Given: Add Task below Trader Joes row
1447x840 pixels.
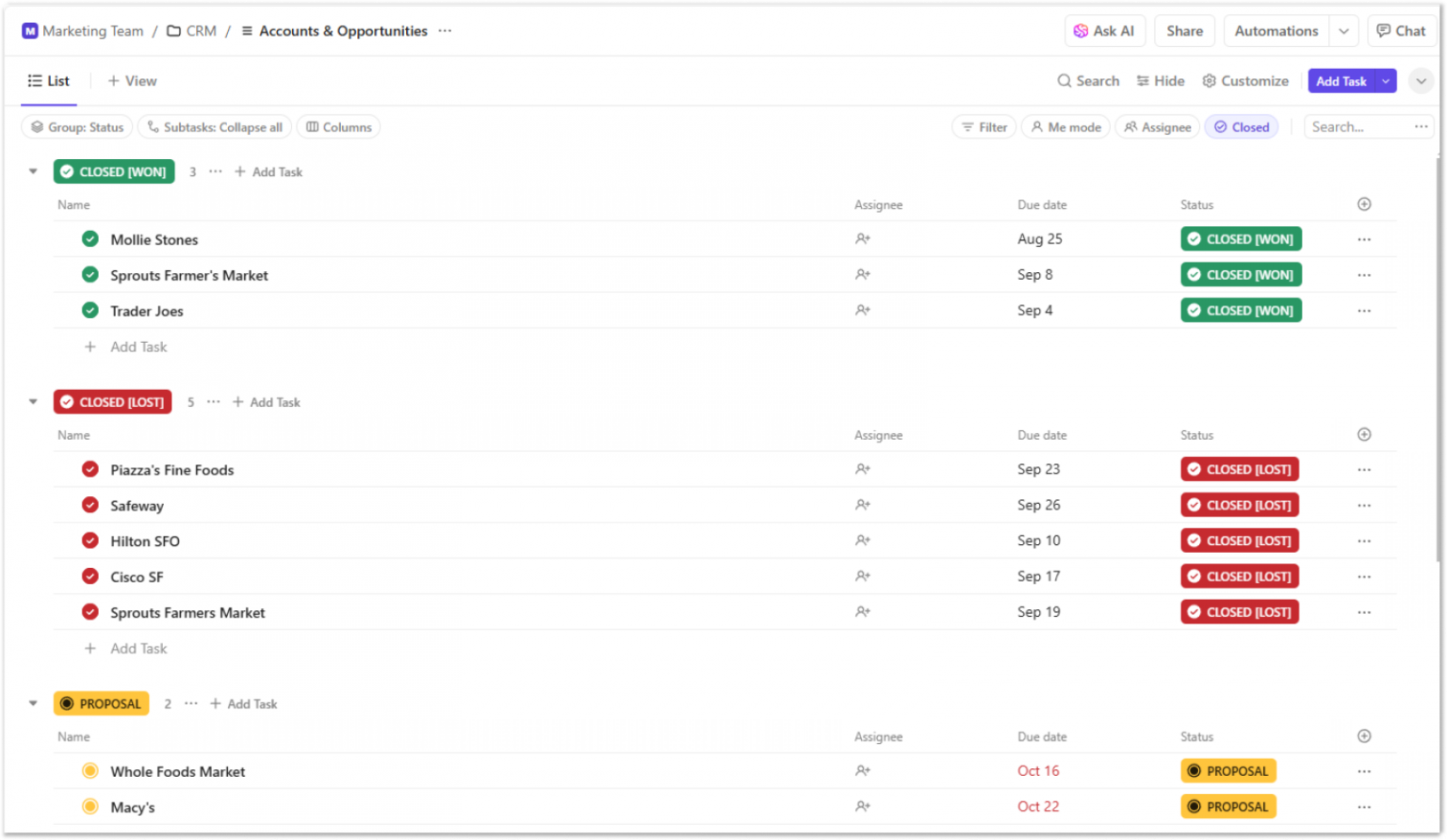Looking at the screenshot, I should [x=126, y=347].
